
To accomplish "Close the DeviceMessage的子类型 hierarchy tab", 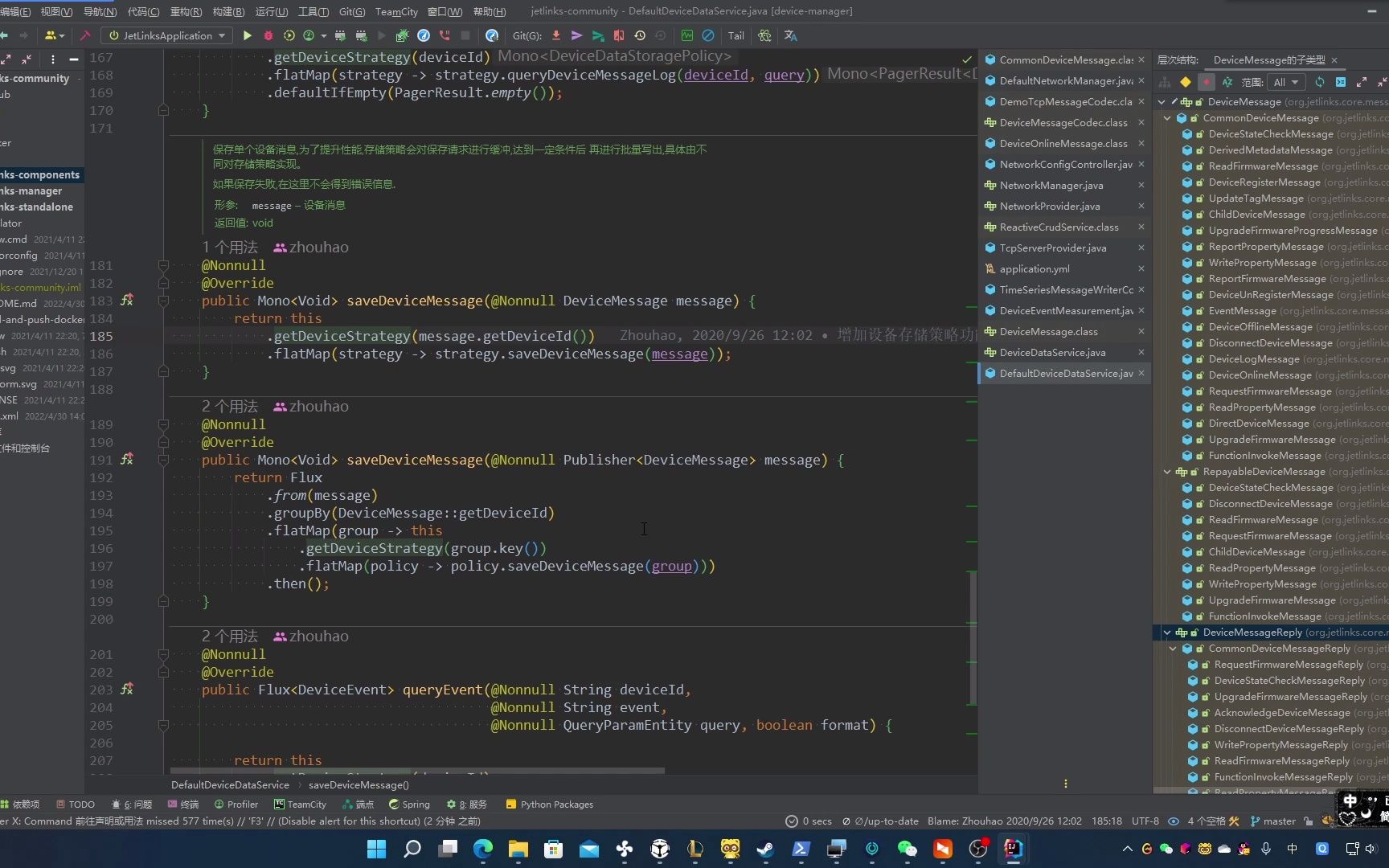I will point(1334,60).
